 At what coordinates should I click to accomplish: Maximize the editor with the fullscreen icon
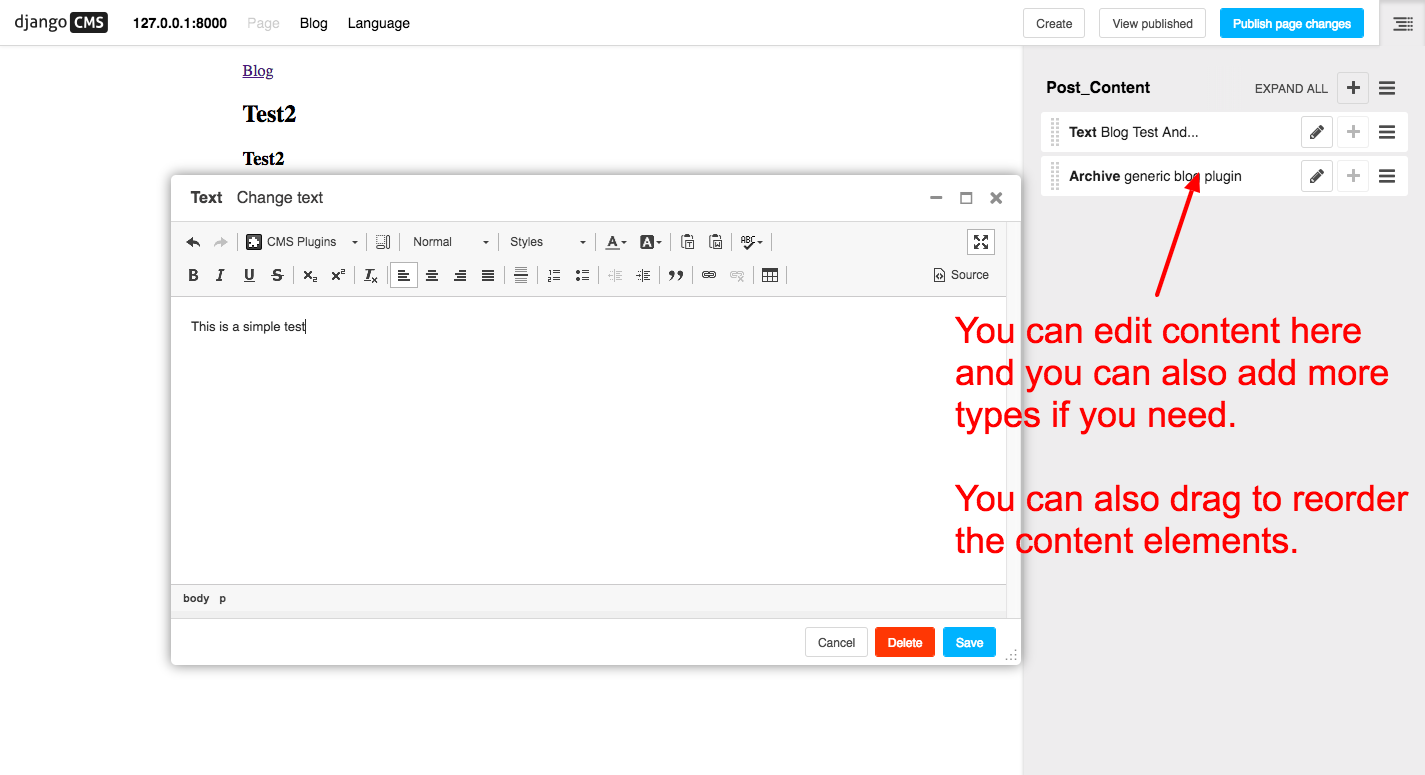pos(980,242)
